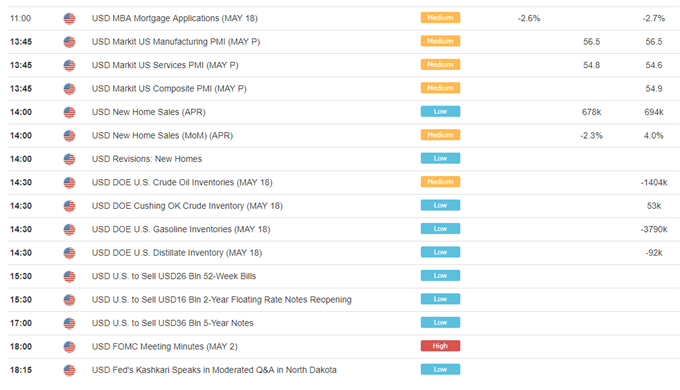Open USD FOMC Meeting Minutes (MAY 2) event
Image resolution: width=680 pixels, height=390 pixels.
click(164, 346)
